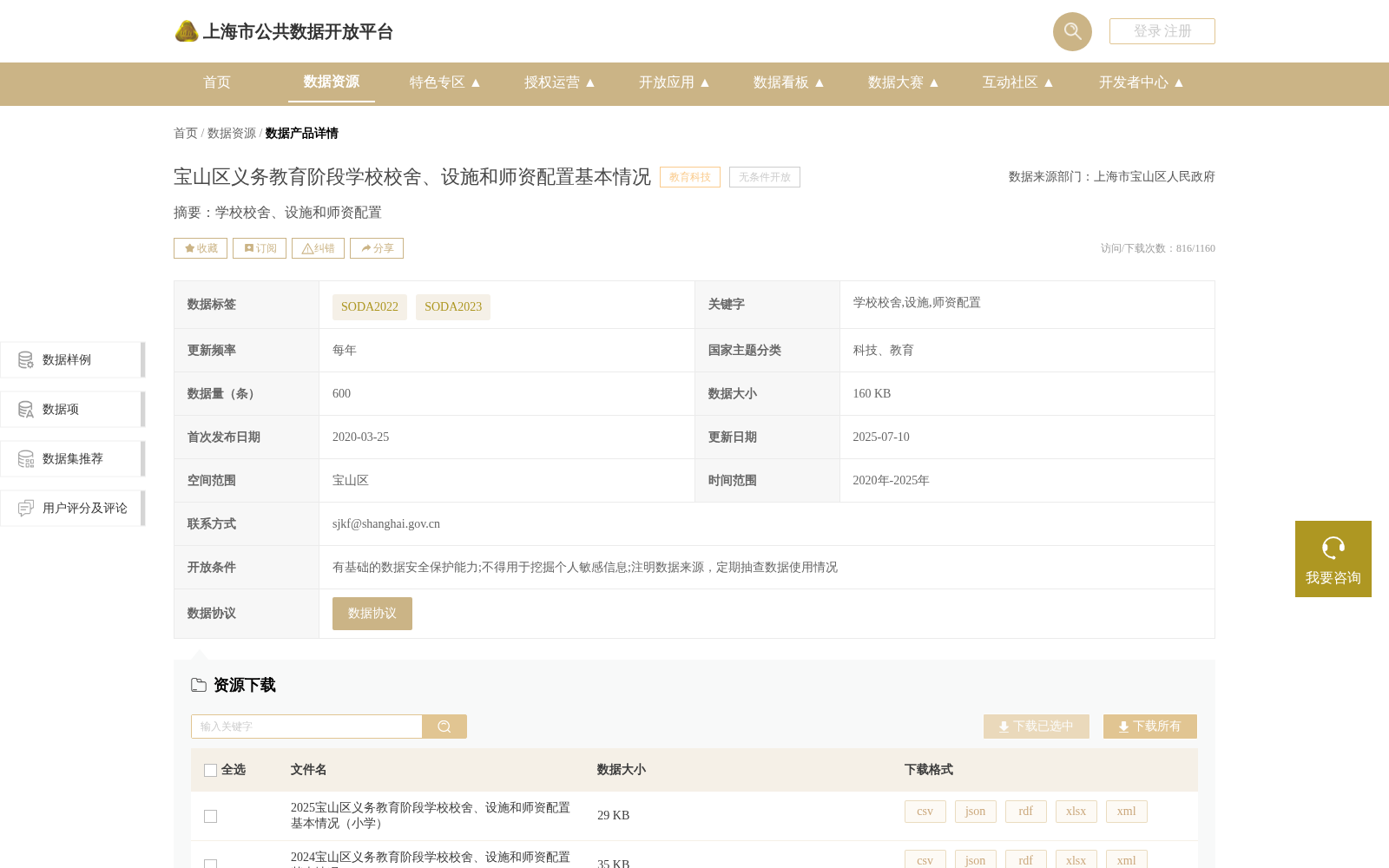Viewport: 1389px width, 868px height.
Task: Click the star 收藏 favorite button
Action: coord(201,248)
